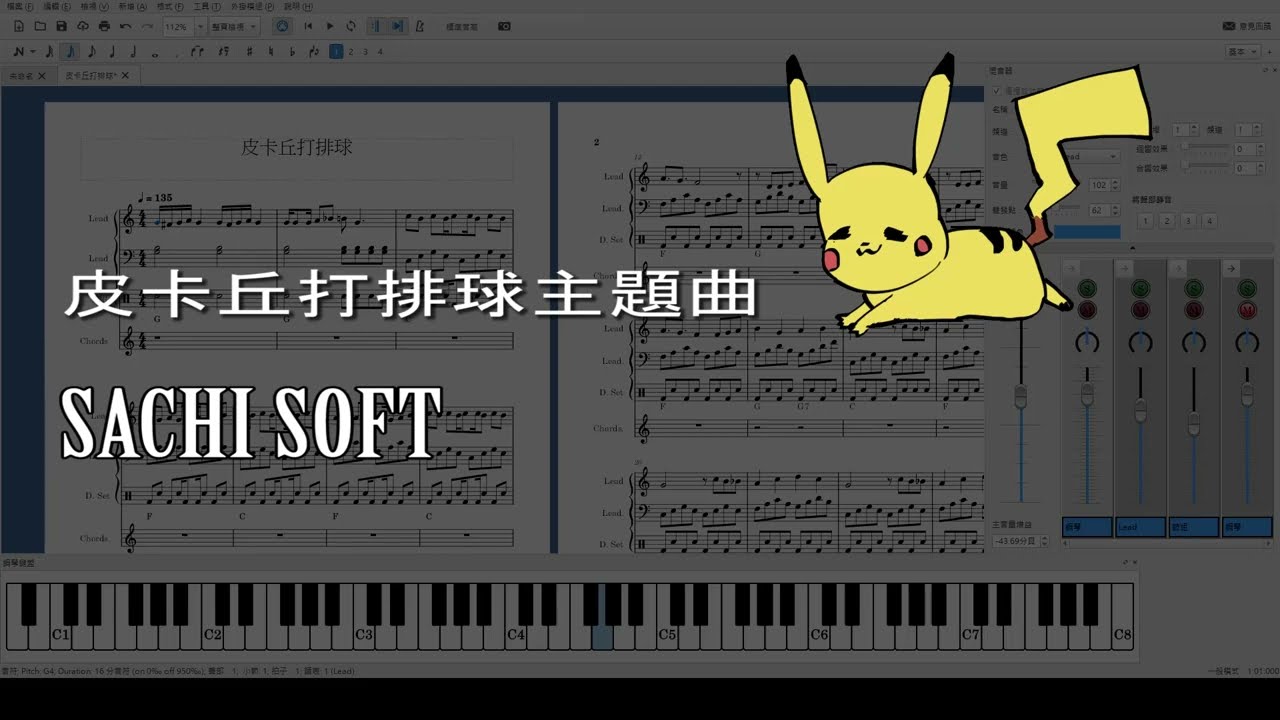Click the master gain fader in mixer
This screenshot has height=720, width=1280.
coord(1021,396)
